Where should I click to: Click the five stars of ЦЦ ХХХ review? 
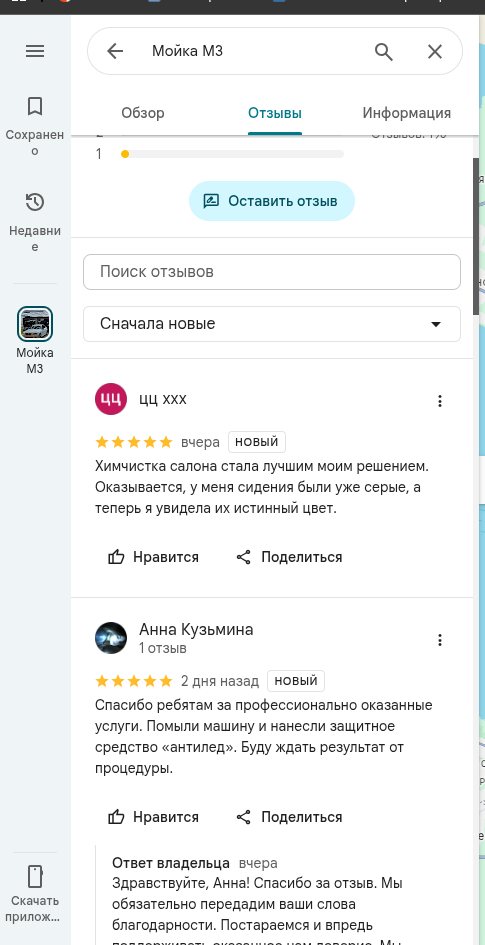coord(134,442)
